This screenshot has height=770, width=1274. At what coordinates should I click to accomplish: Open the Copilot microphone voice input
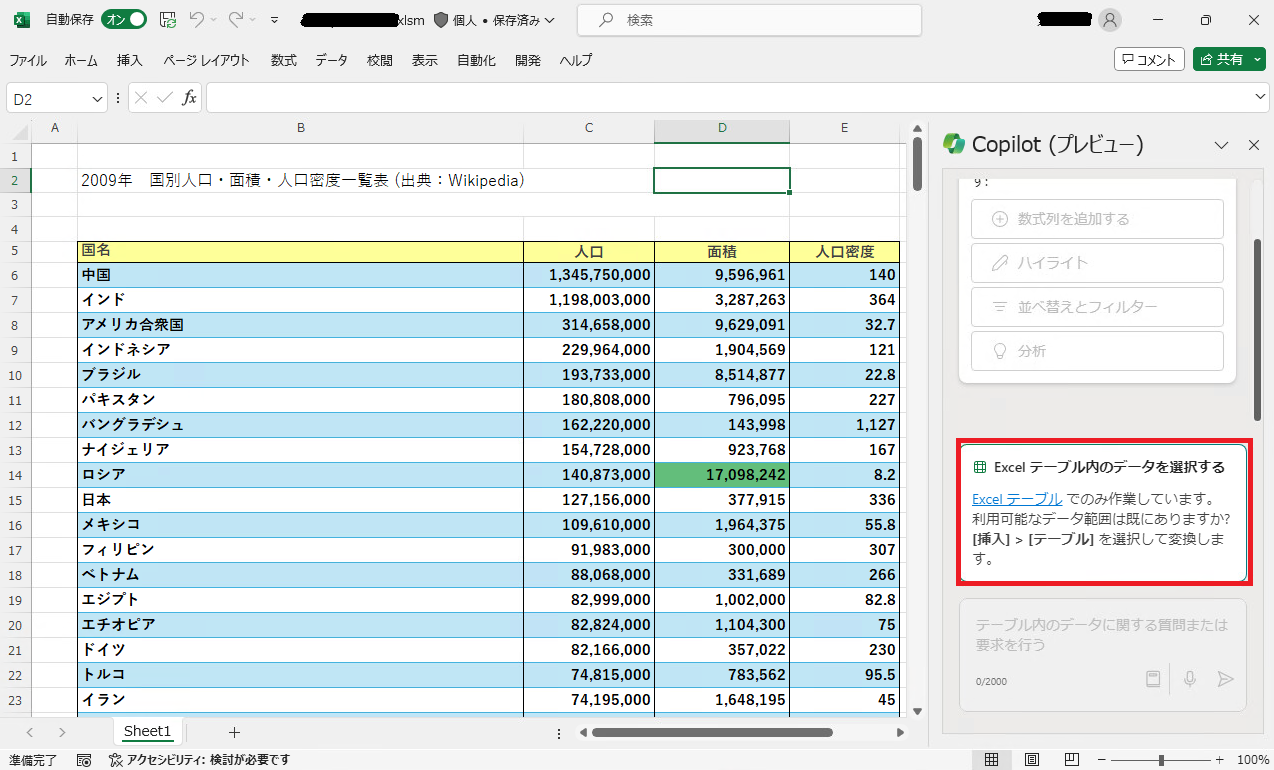point(1189,679)
